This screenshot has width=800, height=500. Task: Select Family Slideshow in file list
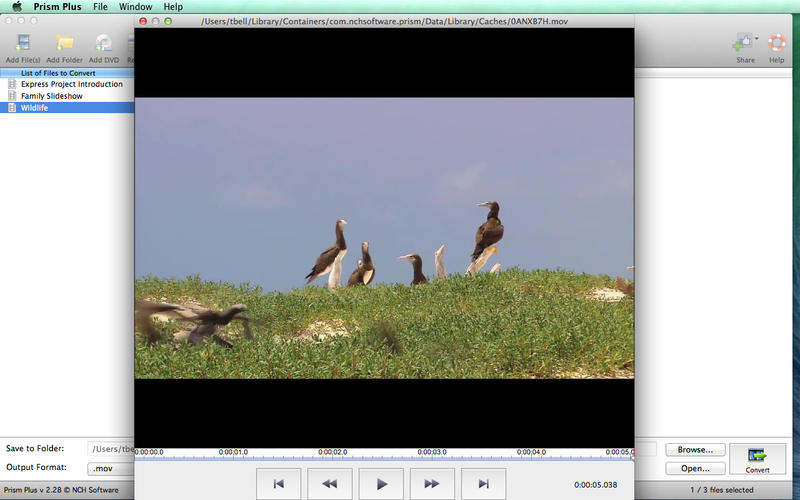(x=52, y=95)
